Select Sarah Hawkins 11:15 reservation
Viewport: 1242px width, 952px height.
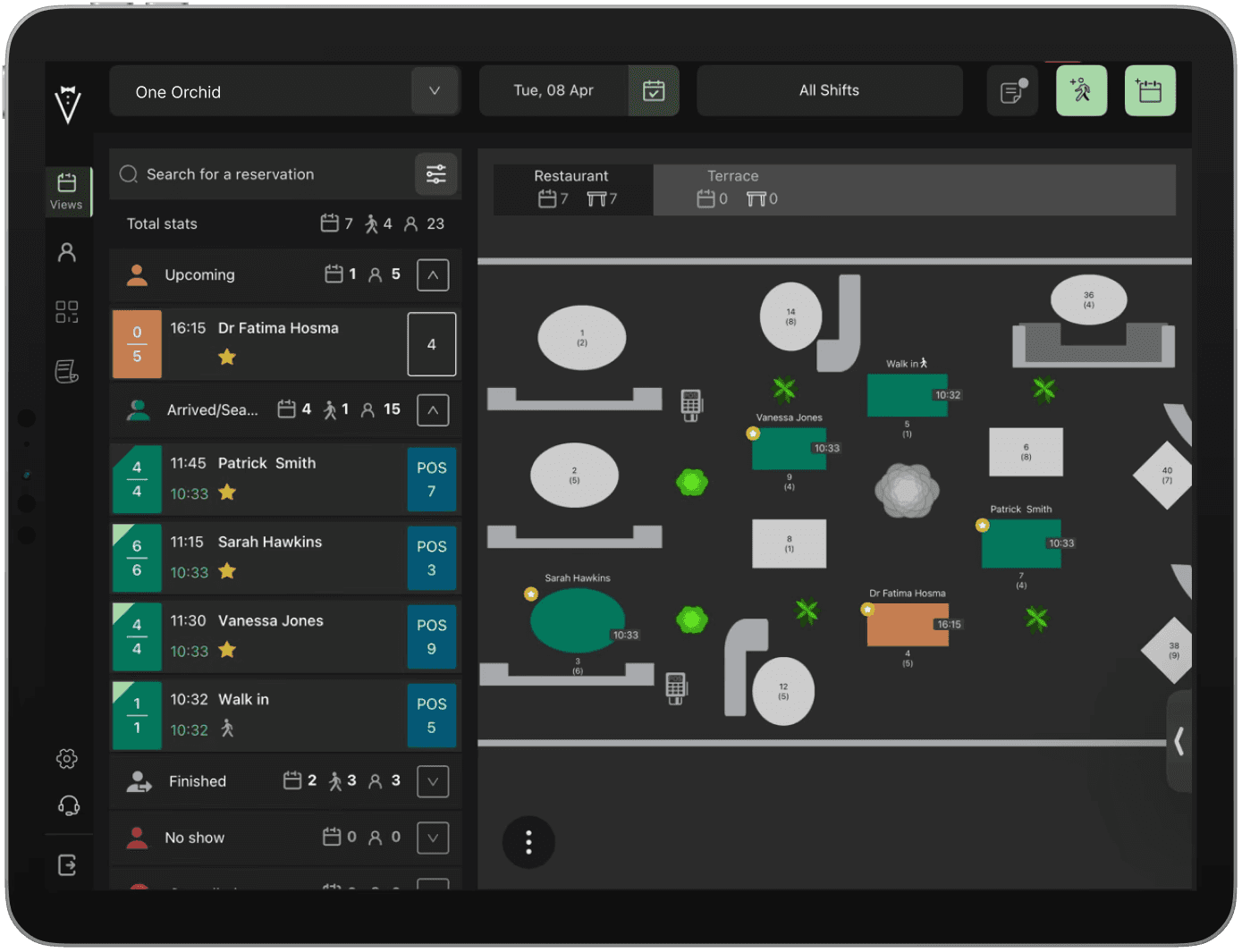click(x=284, y=559)
